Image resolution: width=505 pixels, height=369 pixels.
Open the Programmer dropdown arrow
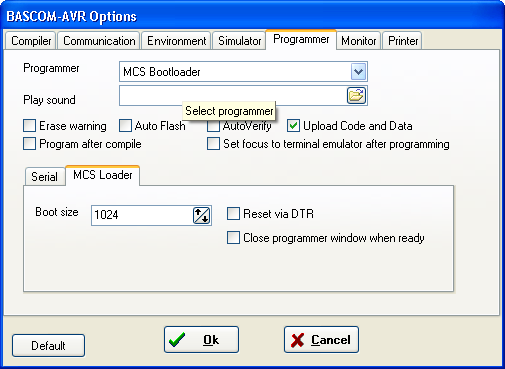click(x=358, y=72)
